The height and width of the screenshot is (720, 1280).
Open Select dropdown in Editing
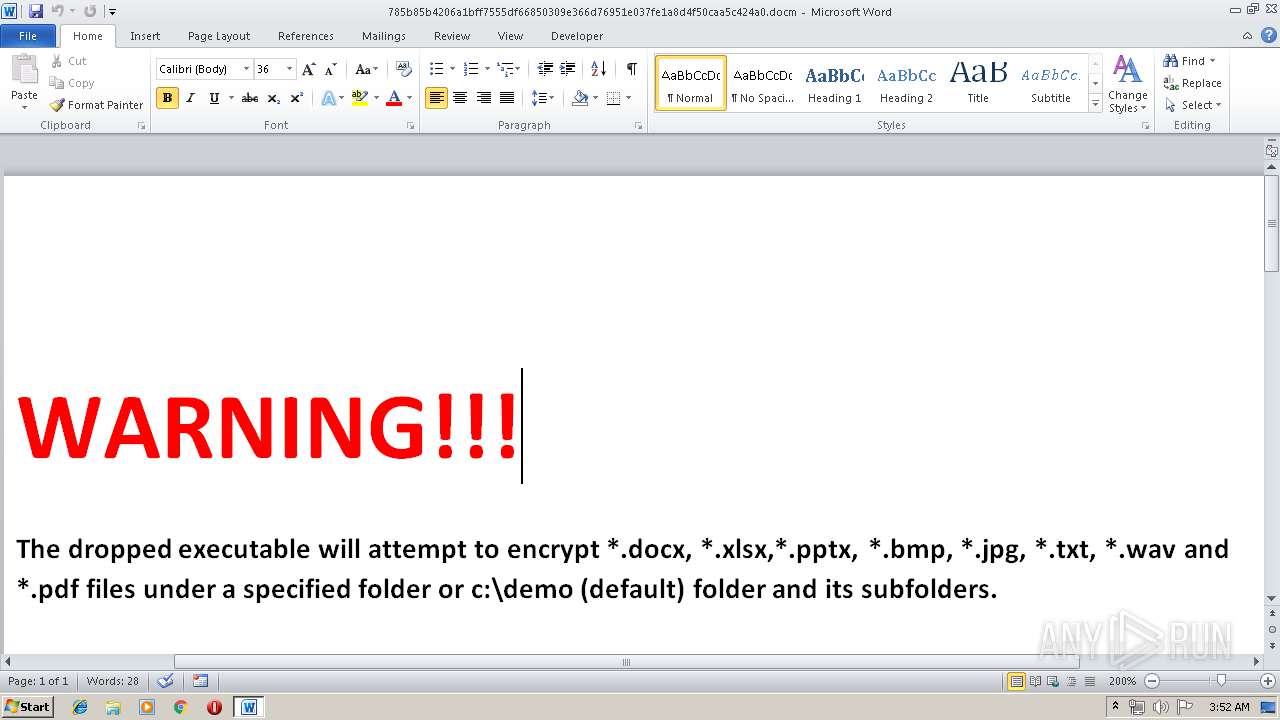coord(1193,105)
